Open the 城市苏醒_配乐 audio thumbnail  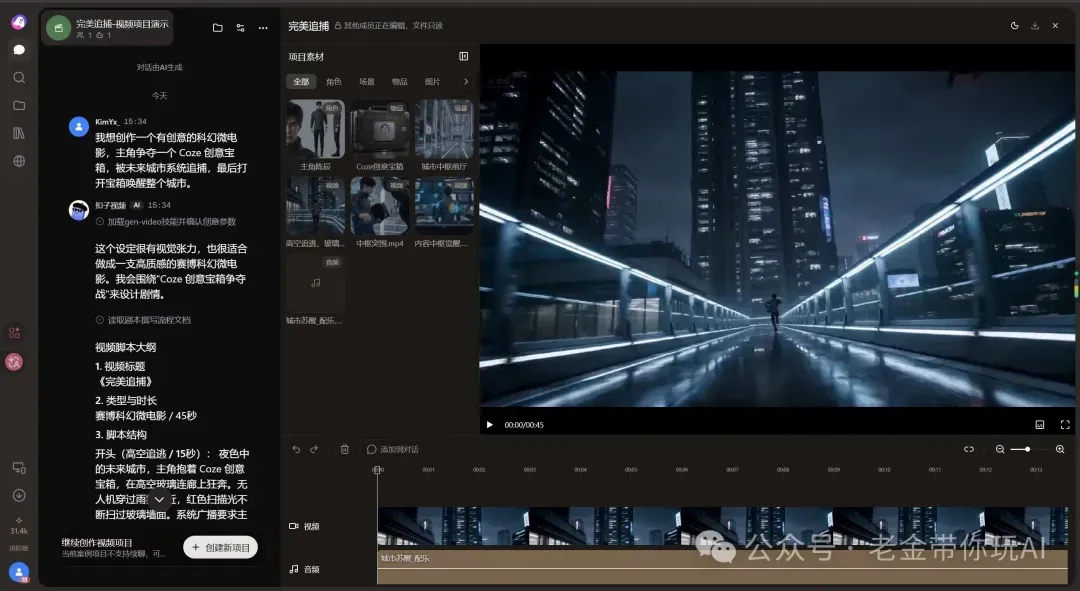pos(315,283)
